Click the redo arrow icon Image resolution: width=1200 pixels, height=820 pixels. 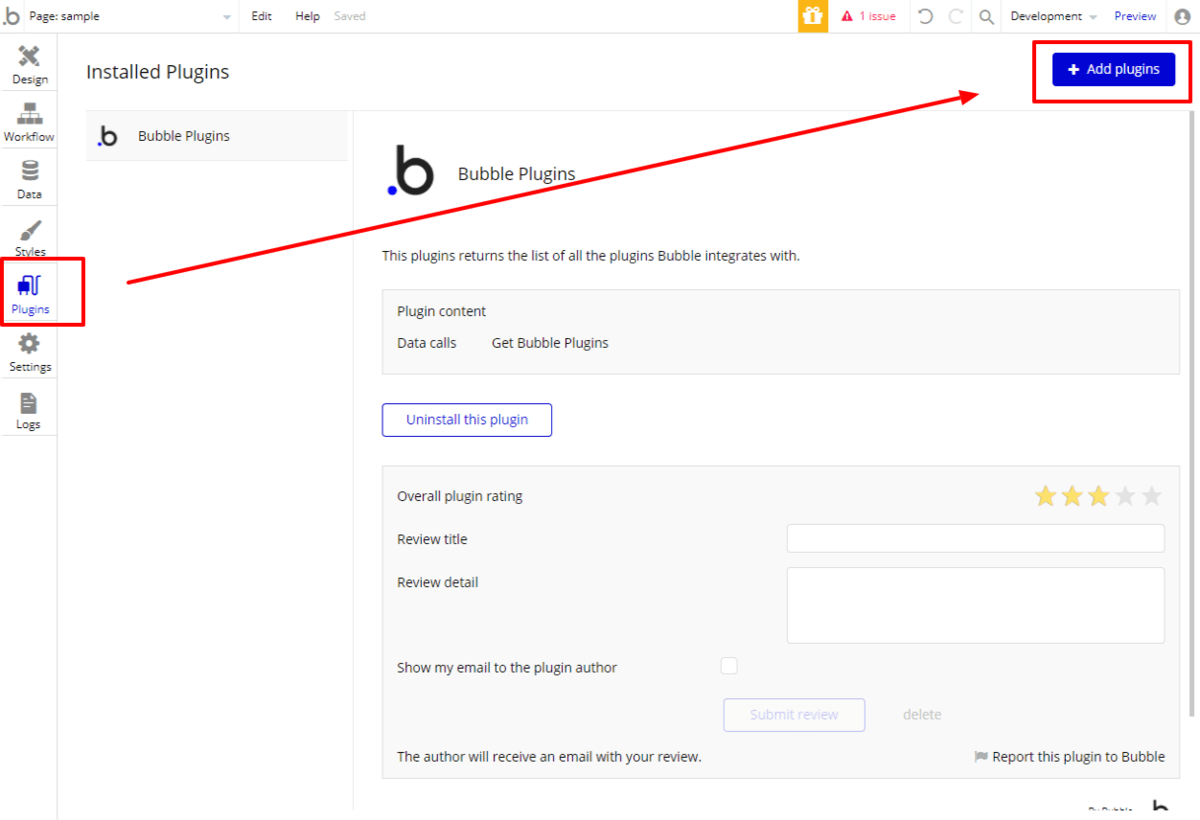956,16
